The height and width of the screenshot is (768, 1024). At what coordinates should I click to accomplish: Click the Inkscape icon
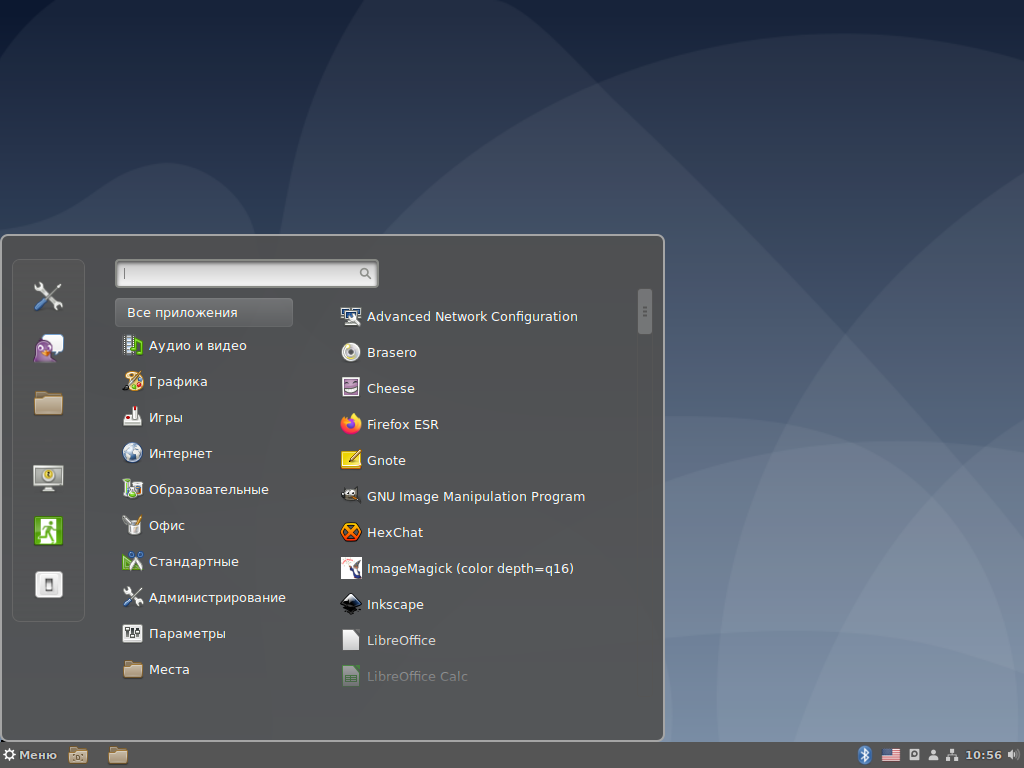pos(351,604)
